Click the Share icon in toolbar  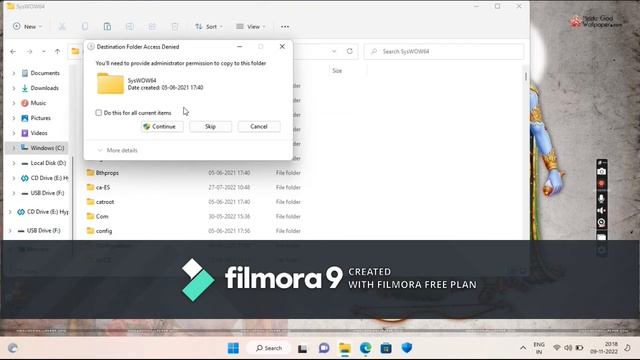(152, 27)
